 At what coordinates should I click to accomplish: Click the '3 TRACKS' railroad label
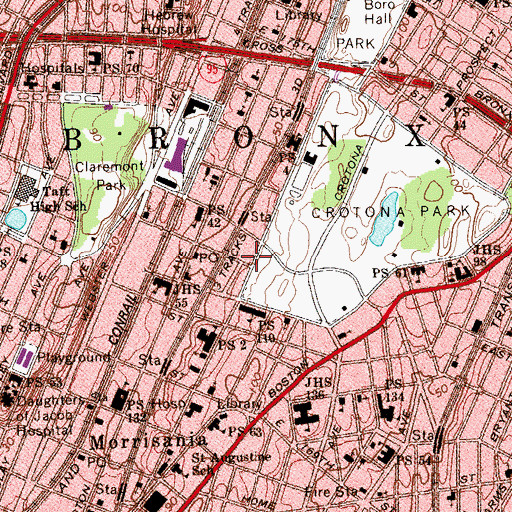point(229,263)
